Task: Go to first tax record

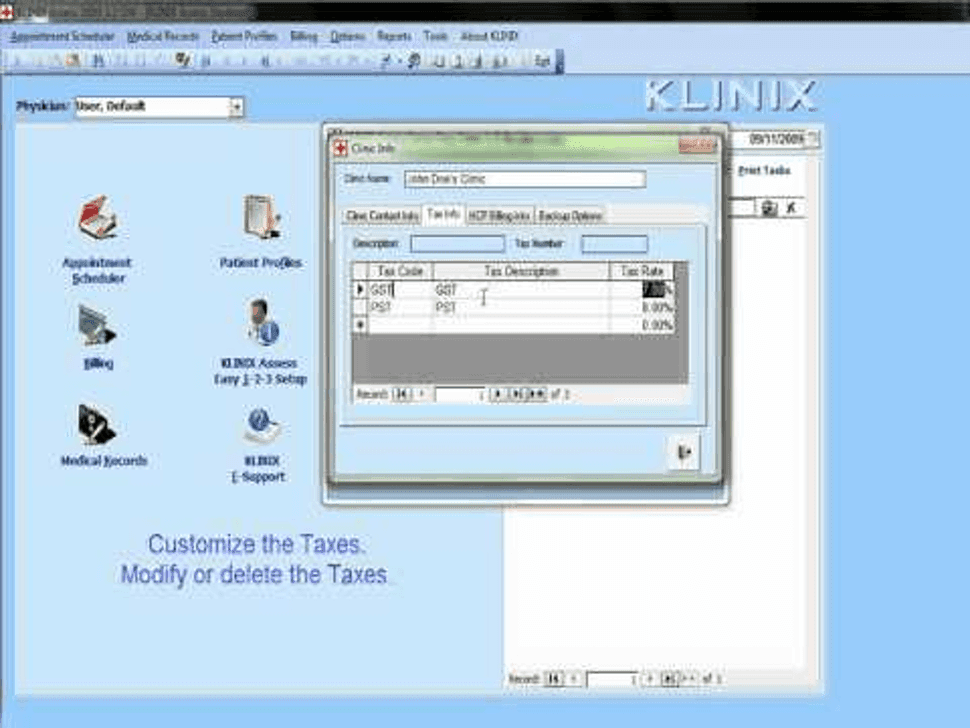Action: [401, 395]
